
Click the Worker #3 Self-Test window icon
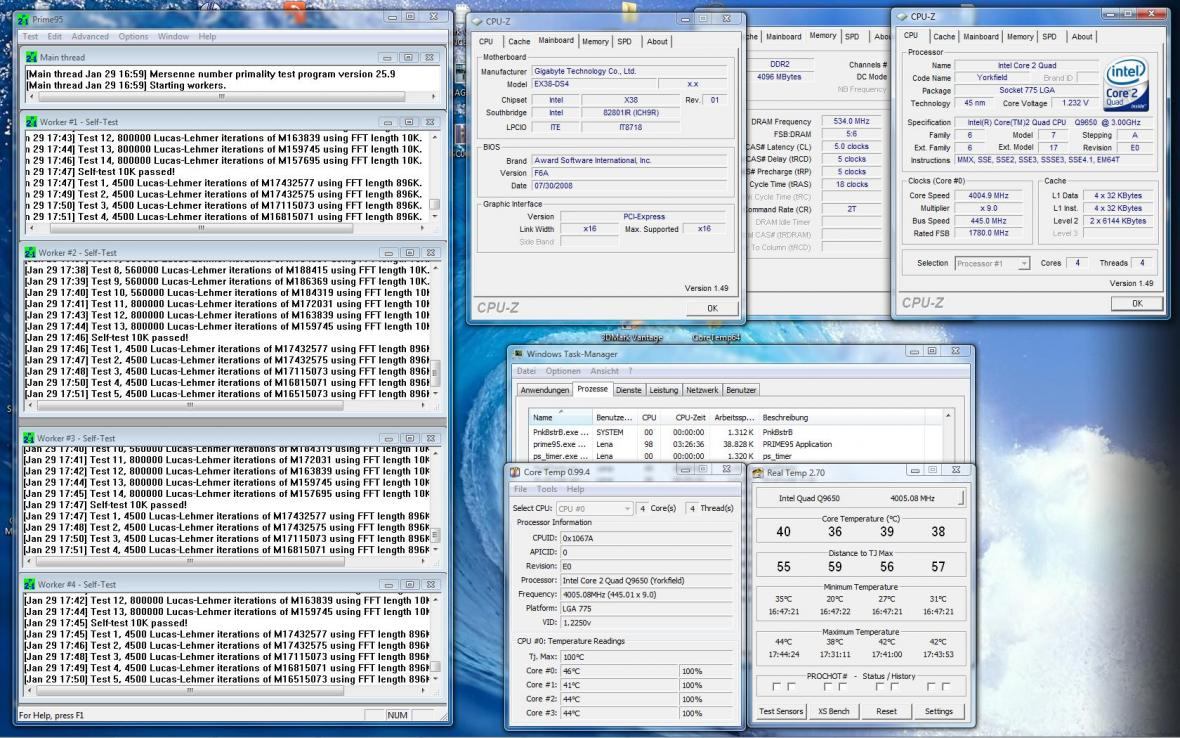[x=29, y=438]
